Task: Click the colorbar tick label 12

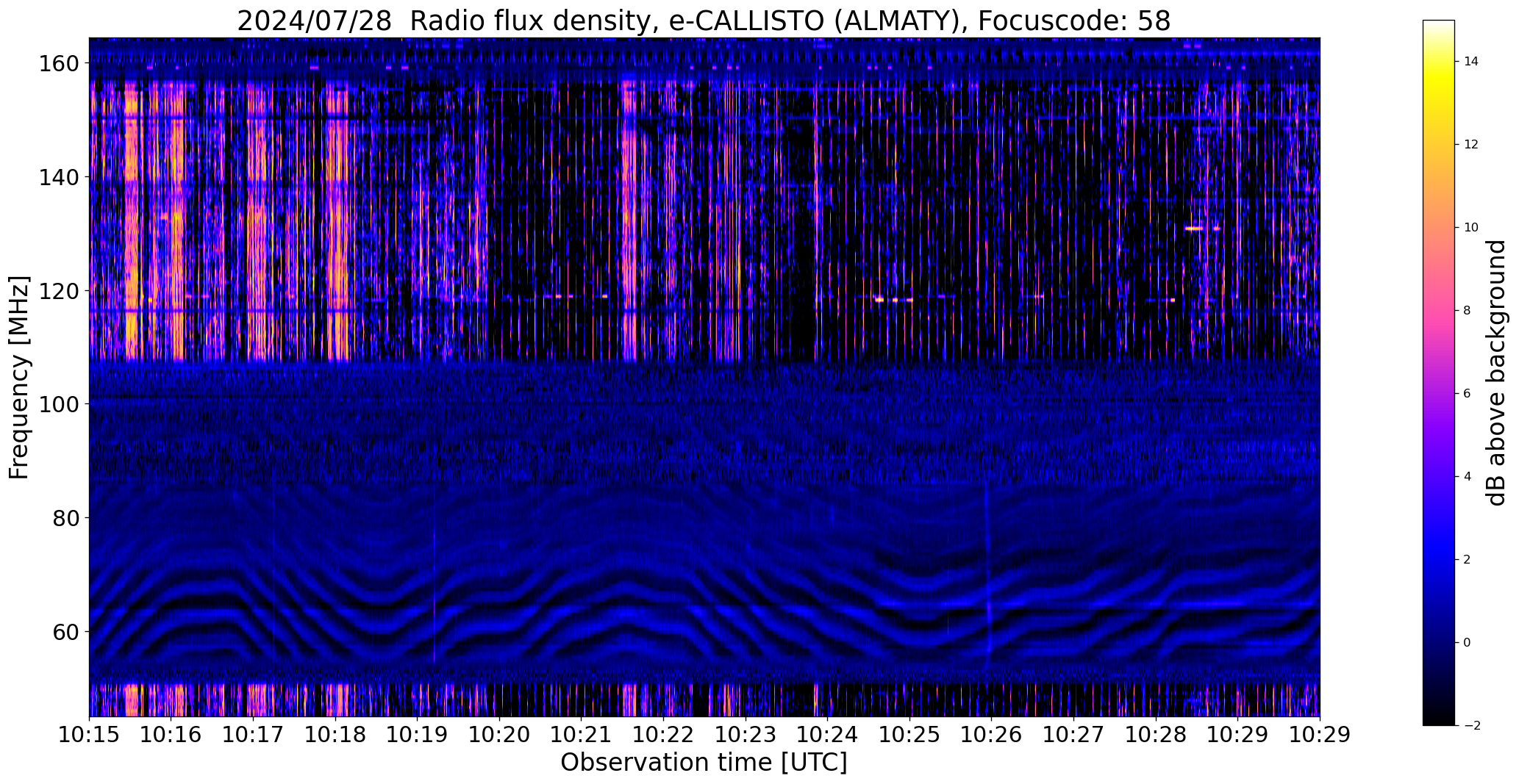Action: (1471, 145)
